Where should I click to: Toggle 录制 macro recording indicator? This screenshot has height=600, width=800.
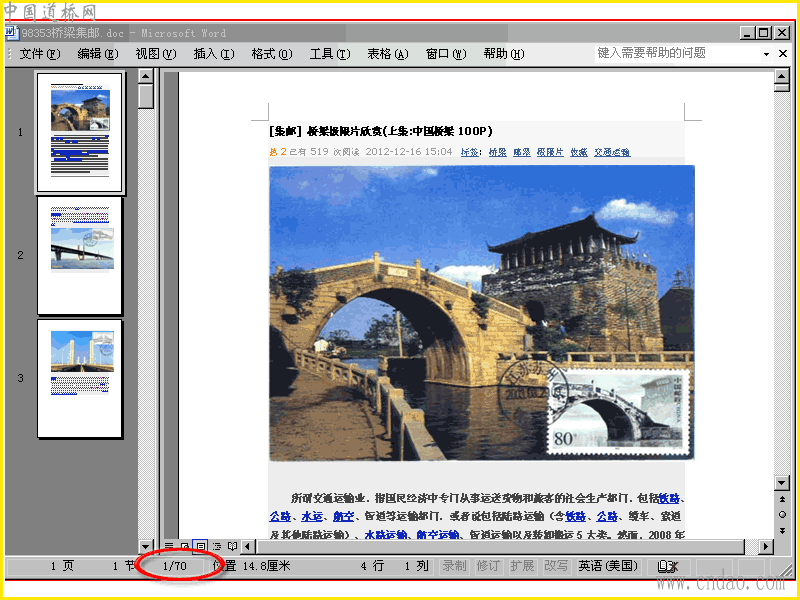coord(454,566)
